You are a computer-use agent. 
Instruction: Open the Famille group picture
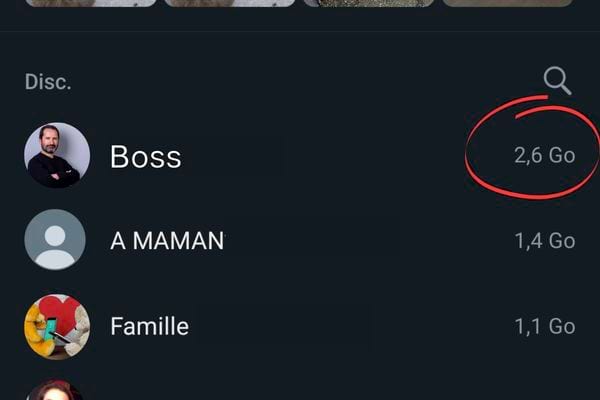57,326
